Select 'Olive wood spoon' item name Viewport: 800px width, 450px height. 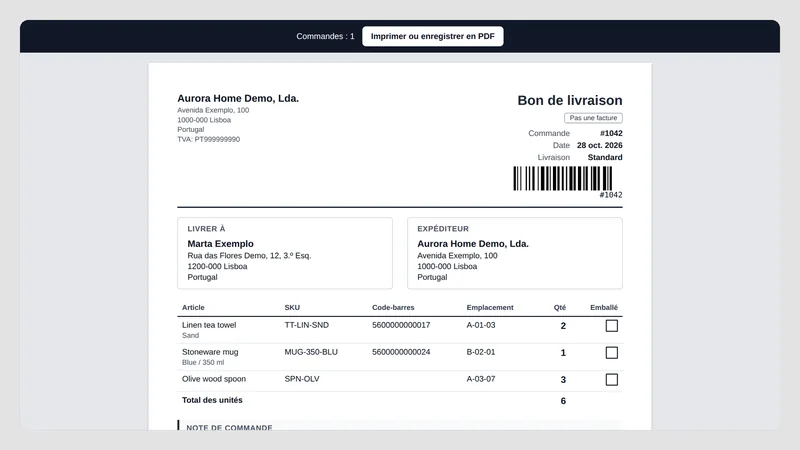click(214, 379)
